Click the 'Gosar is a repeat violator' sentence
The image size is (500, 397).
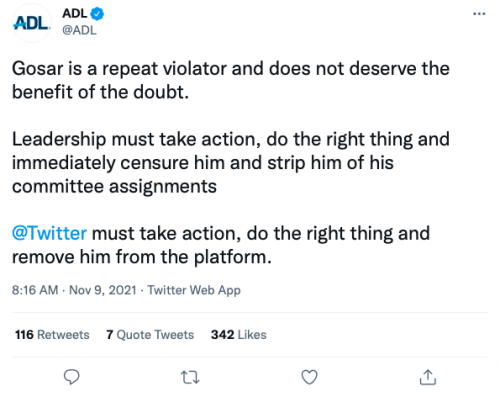tap(231, 80)
